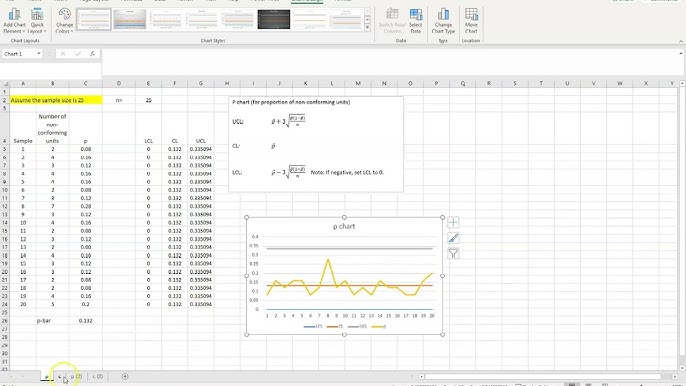Open the Chart Elements plus button

tap(453, 223)
